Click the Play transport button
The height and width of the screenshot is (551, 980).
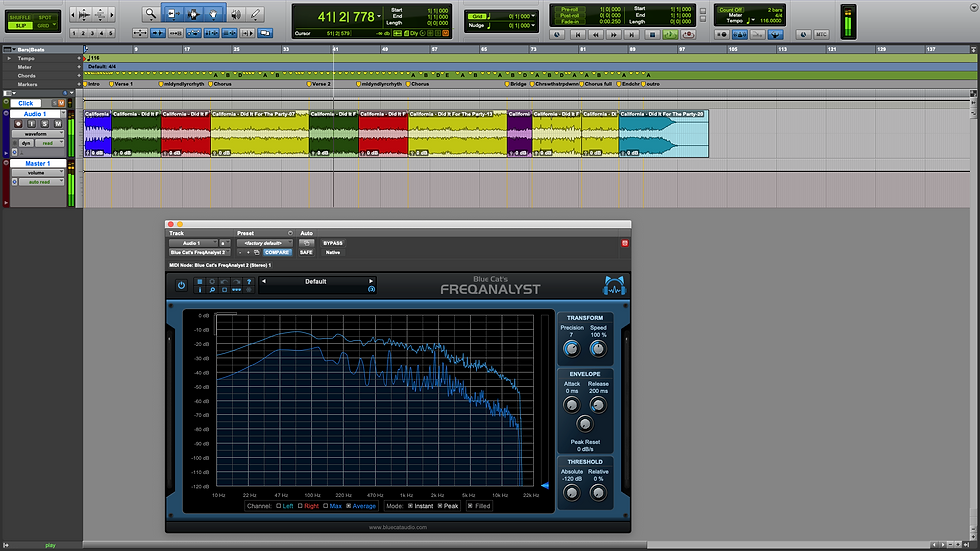click(x=670, y=34)
